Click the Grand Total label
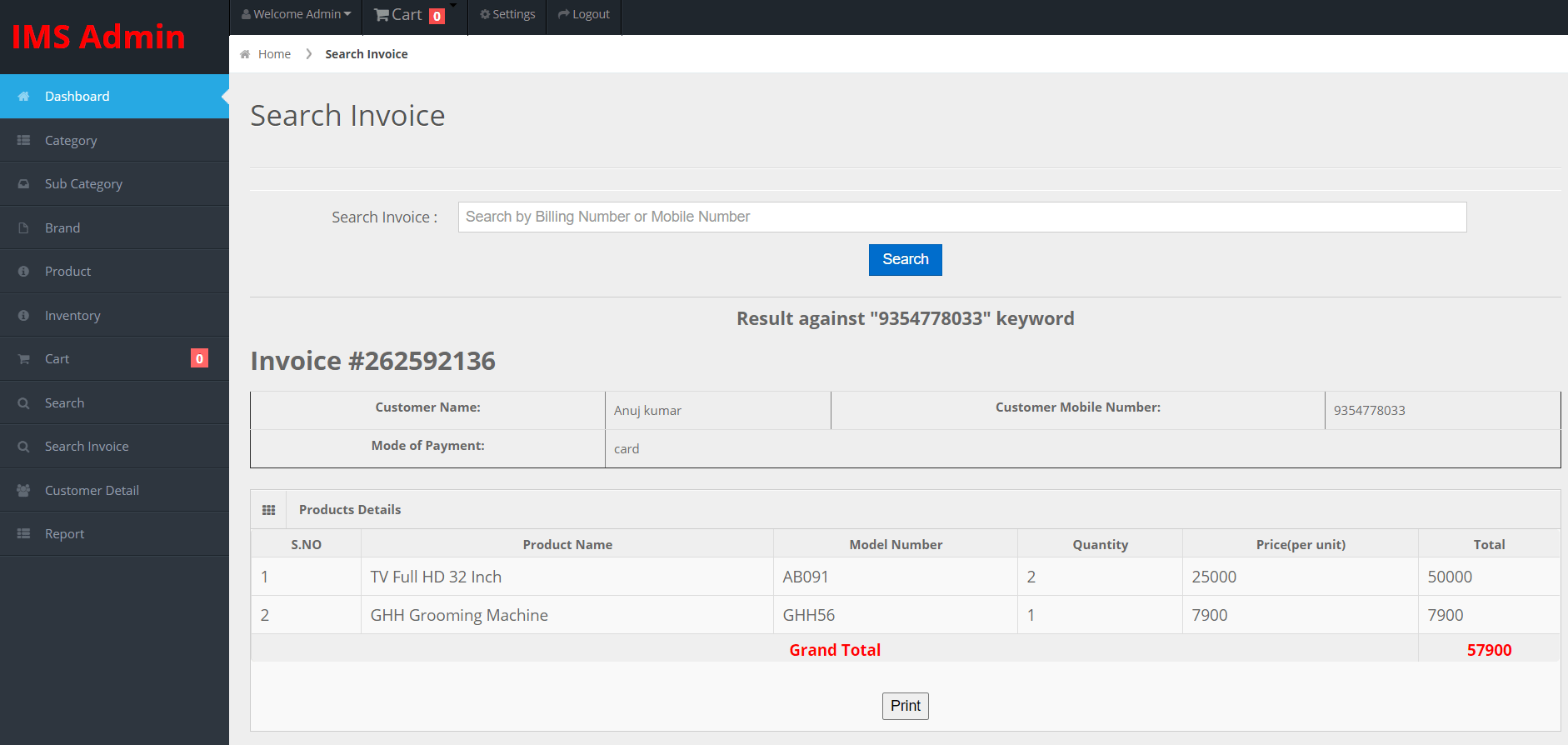Viewport: 1568px width, 745px height. (x=835, y=650)
